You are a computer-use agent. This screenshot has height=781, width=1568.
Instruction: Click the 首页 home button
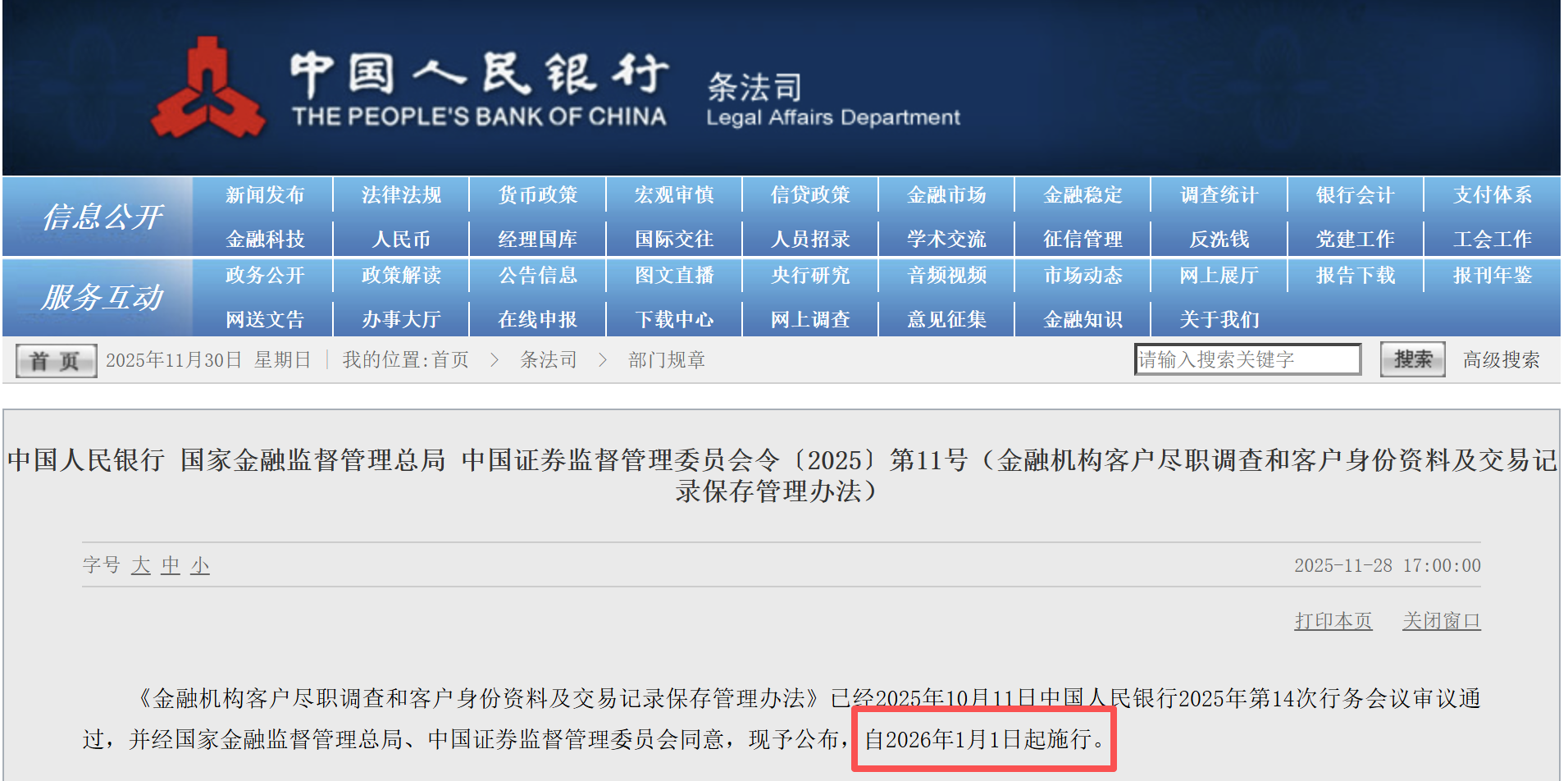(x=56, y=360)
